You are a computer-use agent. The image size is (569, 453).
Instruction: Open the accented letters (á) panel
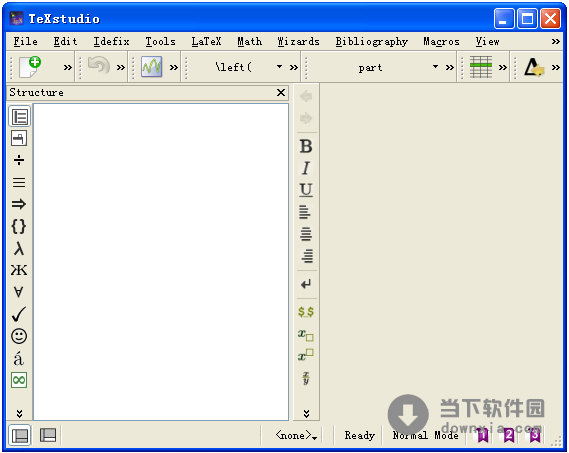click(19, 359)
